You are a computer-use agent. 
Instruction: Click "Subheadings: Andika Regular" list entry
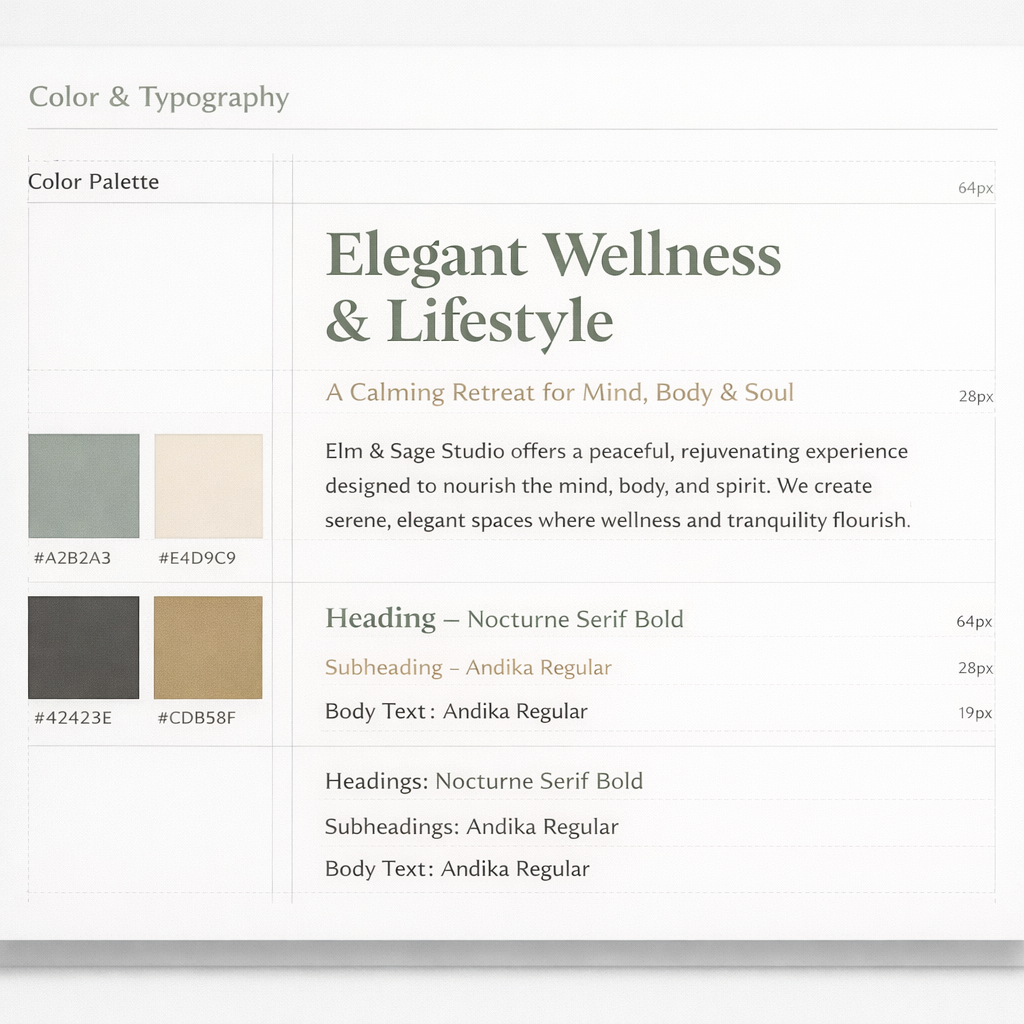click(x=472, y=827)
